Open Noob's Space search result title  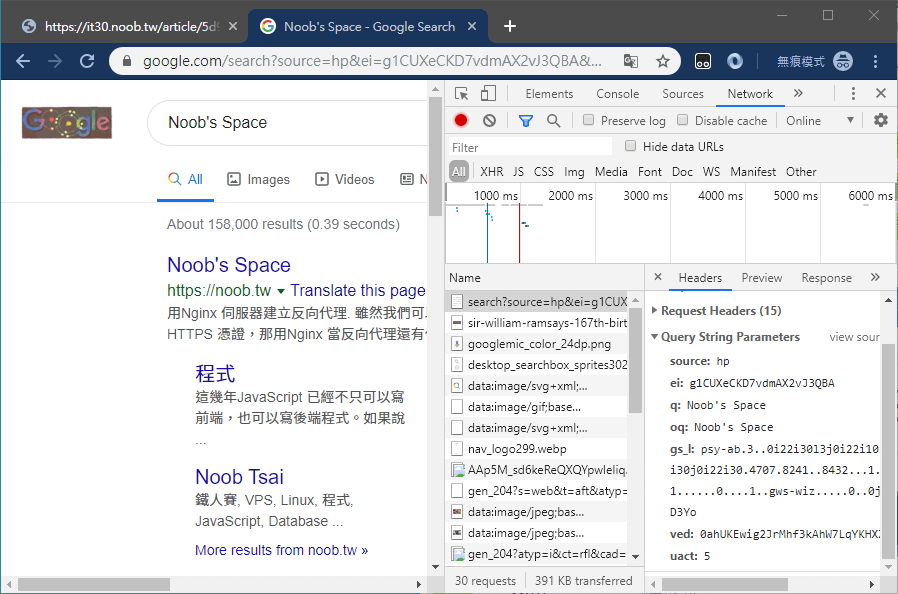[229, 265]
